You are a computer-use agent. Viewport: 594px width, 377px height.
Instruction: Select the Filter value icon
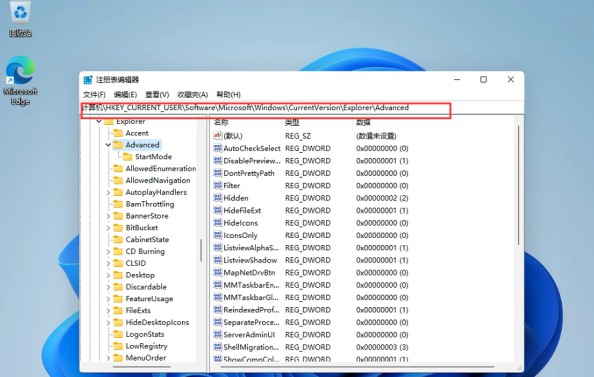point(217,185)
